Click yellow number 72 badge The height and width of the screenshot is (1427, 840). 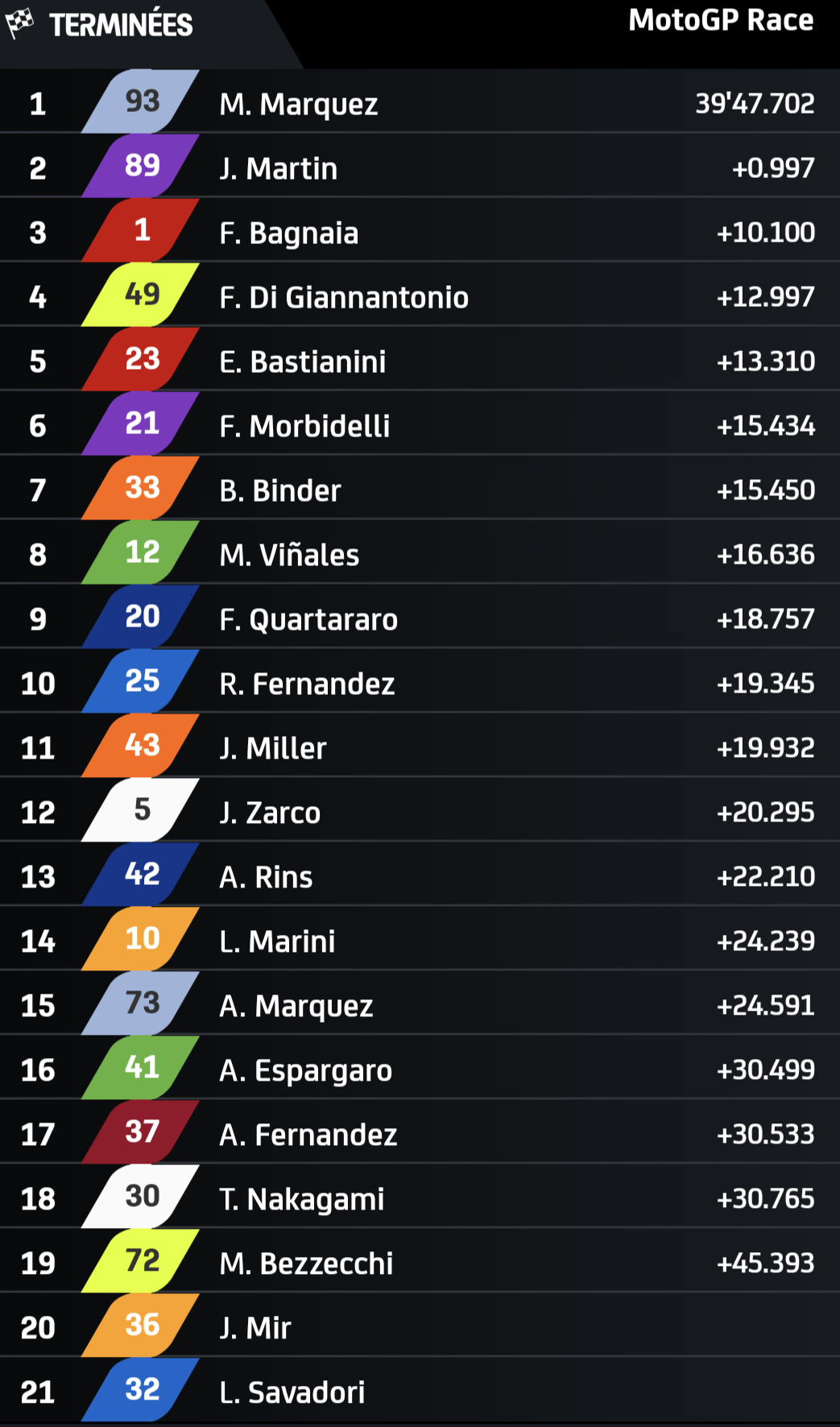[141, 1261]
